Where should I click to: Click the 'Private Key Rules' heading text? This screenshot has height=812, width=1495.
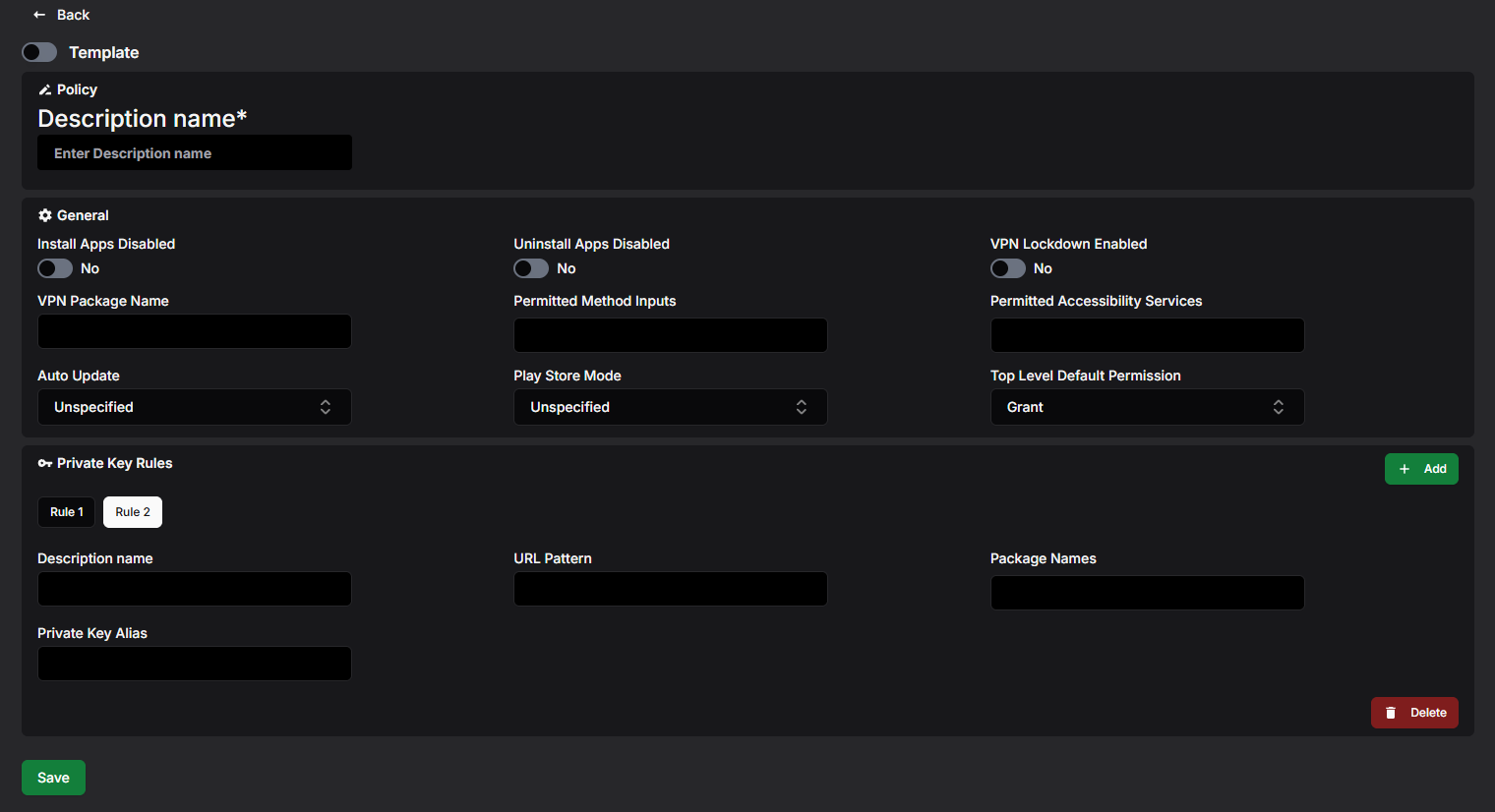115,463
